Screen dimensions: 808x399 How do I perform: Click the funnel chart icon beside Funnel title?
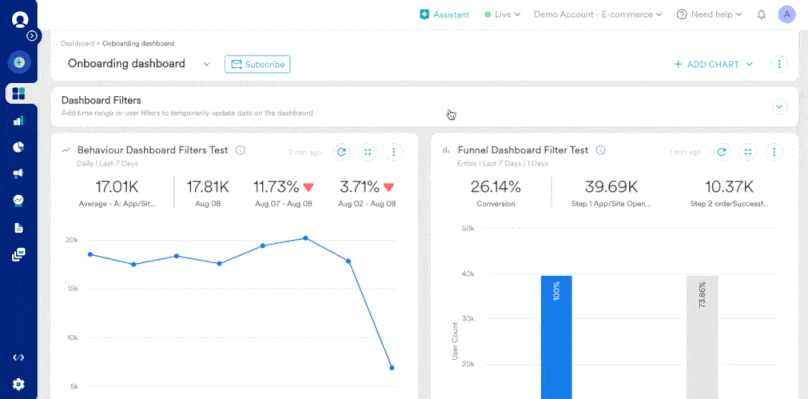pos(446,151)
